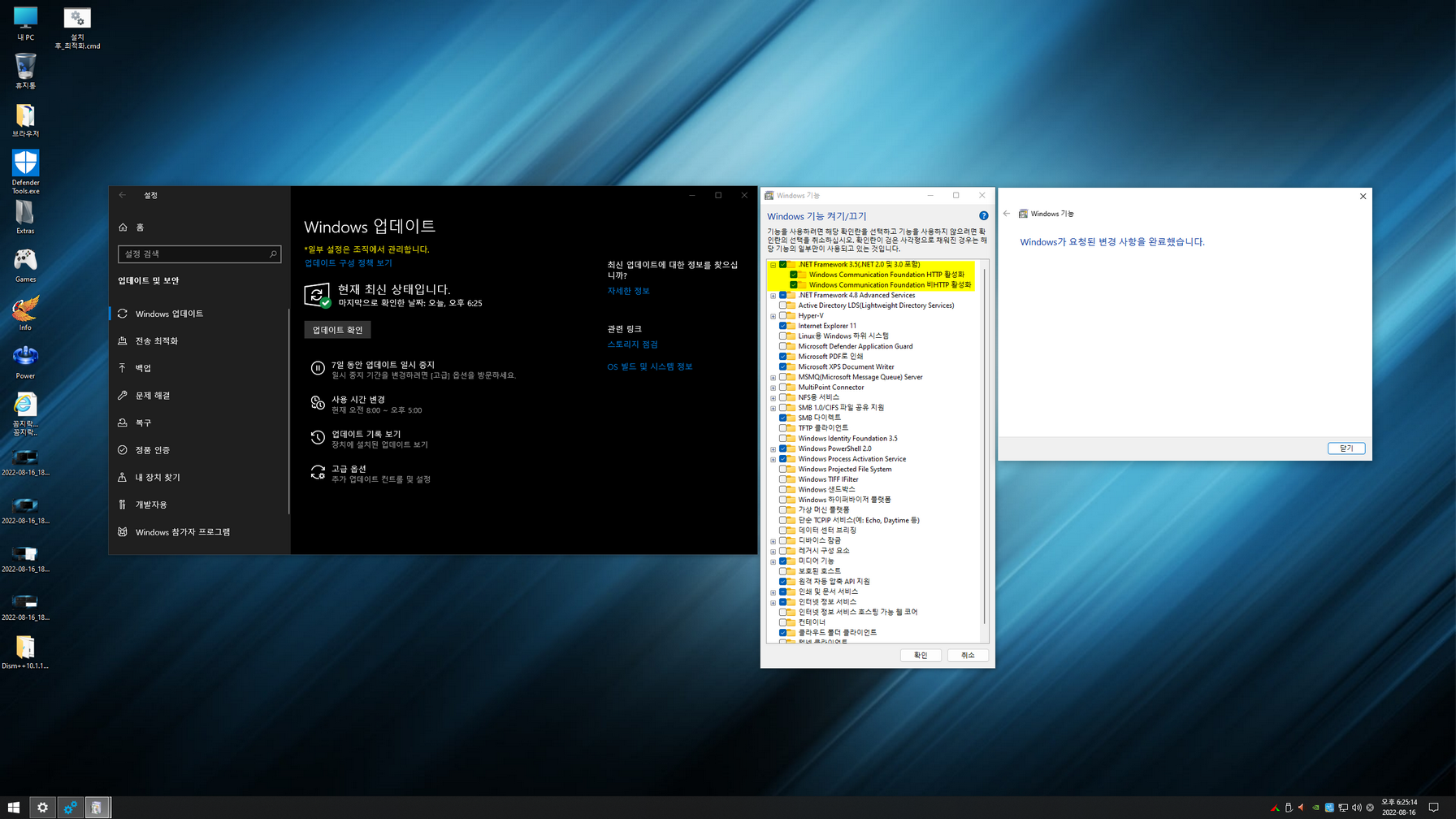The image size is (1456, 819).
Task: Check Microsoft Defender Application Guard checkbox
Action: (x=783, y=347)
